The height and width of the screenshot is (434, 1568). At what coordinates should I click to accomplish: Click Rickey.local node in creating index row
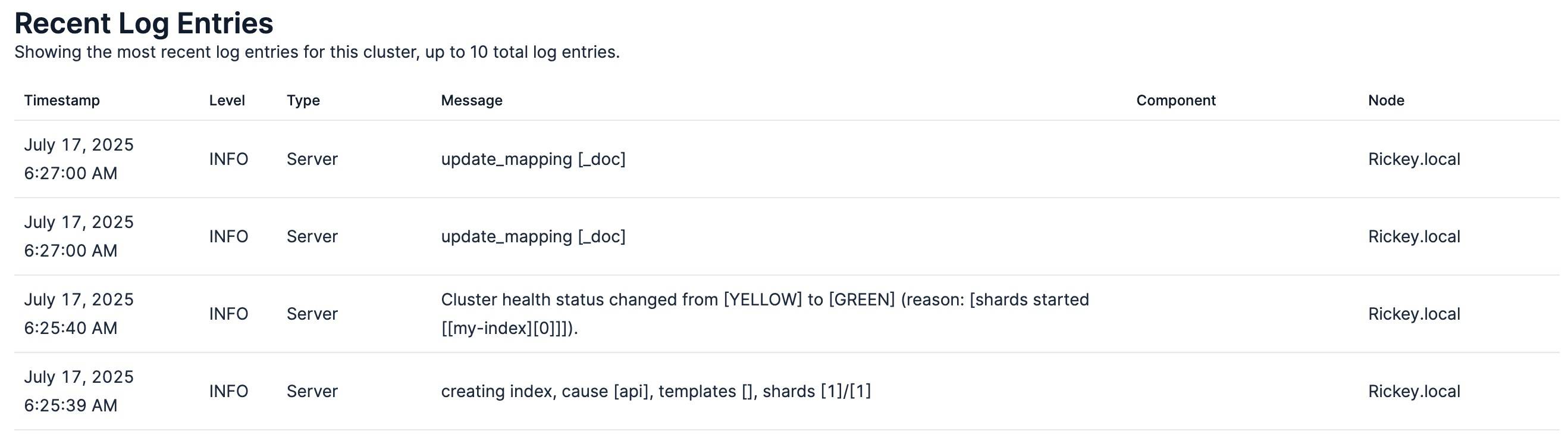point(1414,391)
